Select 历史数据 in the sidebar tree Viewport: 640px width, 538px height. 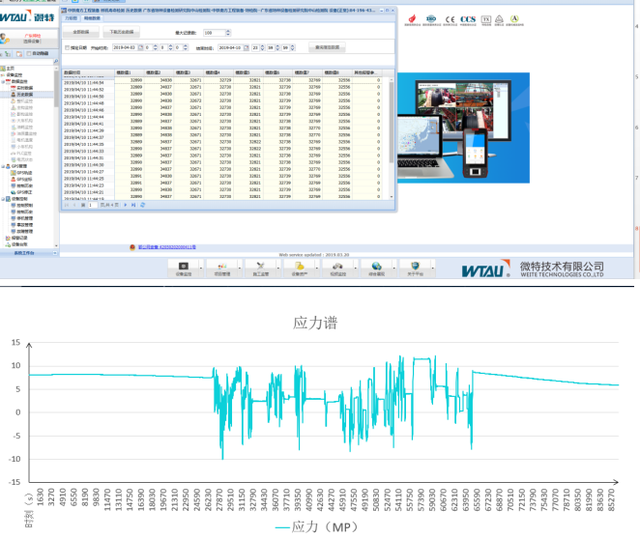point(24,95)
